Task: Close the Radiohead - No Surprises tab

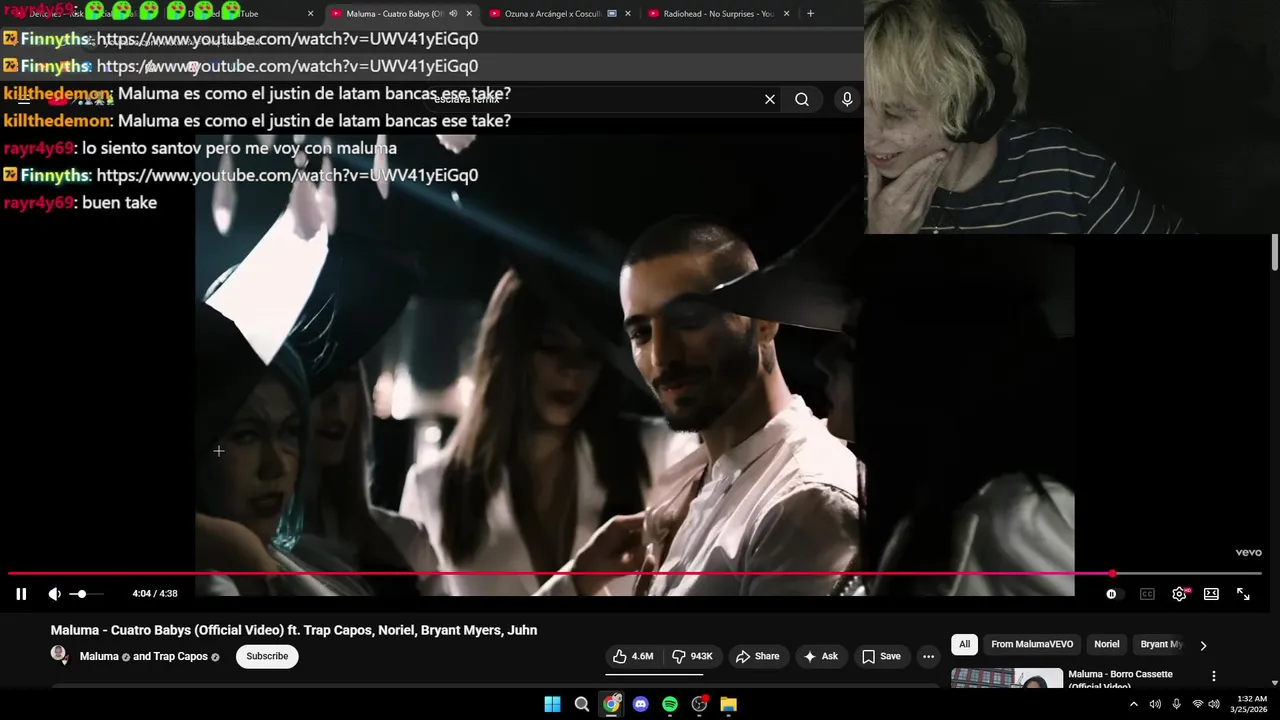Action: click(787, 14)
